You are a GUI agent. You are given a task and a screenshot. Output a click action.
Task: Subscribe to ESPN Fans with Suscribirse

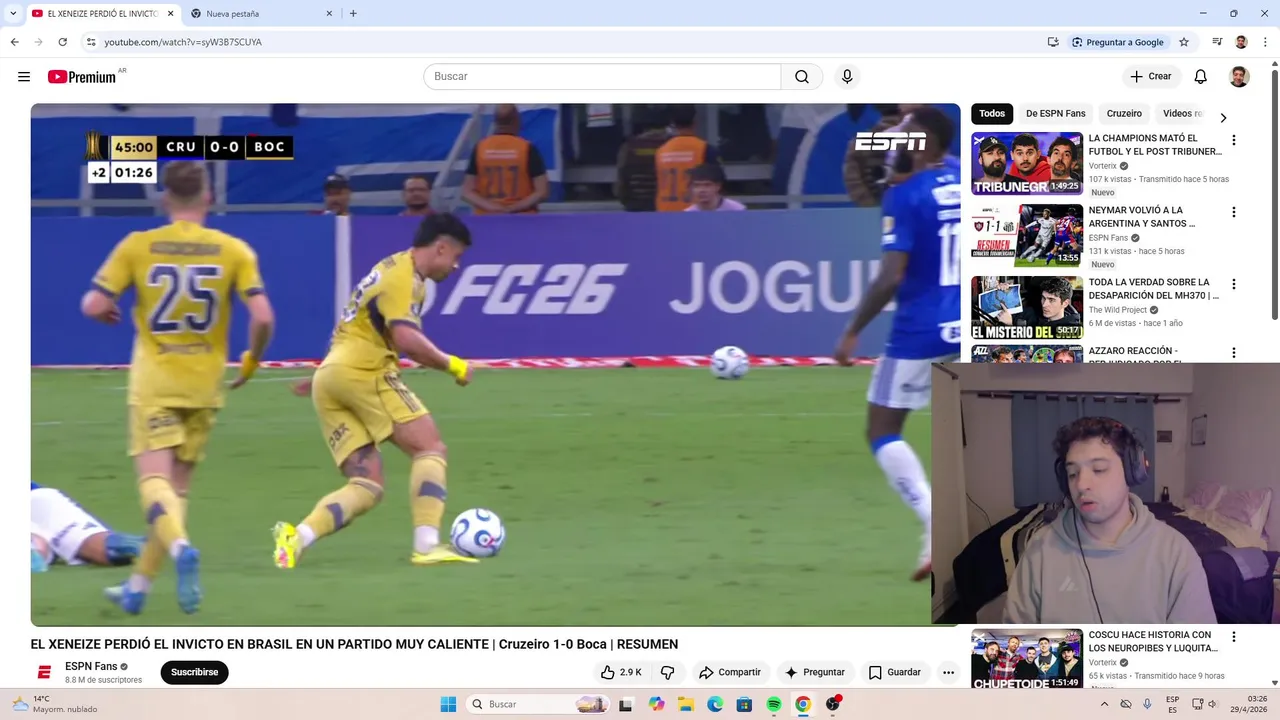[194, 672]
